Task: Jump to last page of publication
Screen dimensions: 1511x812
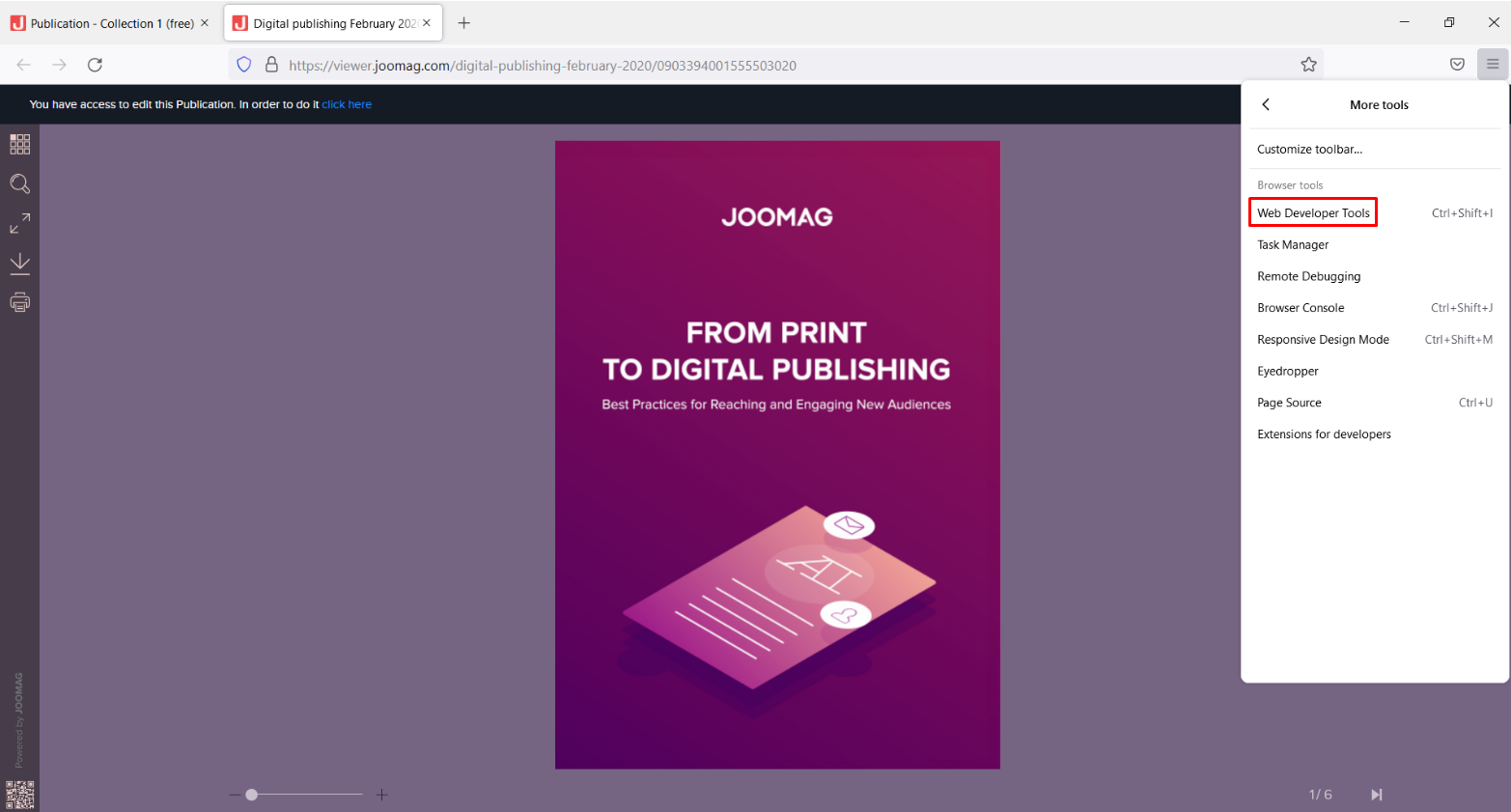Action: pyautogui.click(x=1377, y=795)
